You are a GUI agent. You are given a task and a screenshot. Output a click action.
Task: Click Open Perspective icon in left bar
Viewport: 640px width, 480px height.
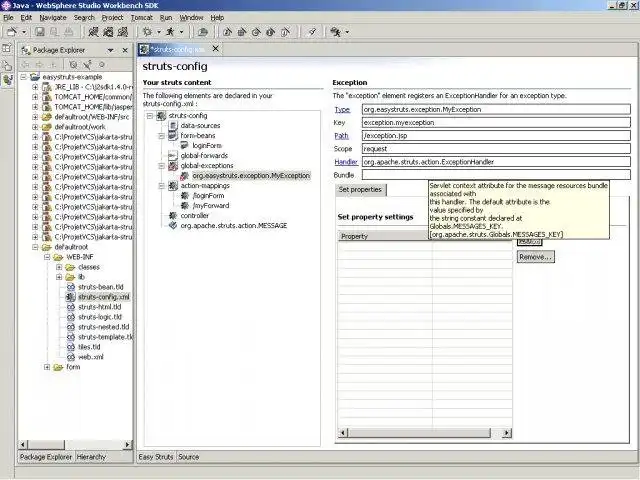click(7, 48)
